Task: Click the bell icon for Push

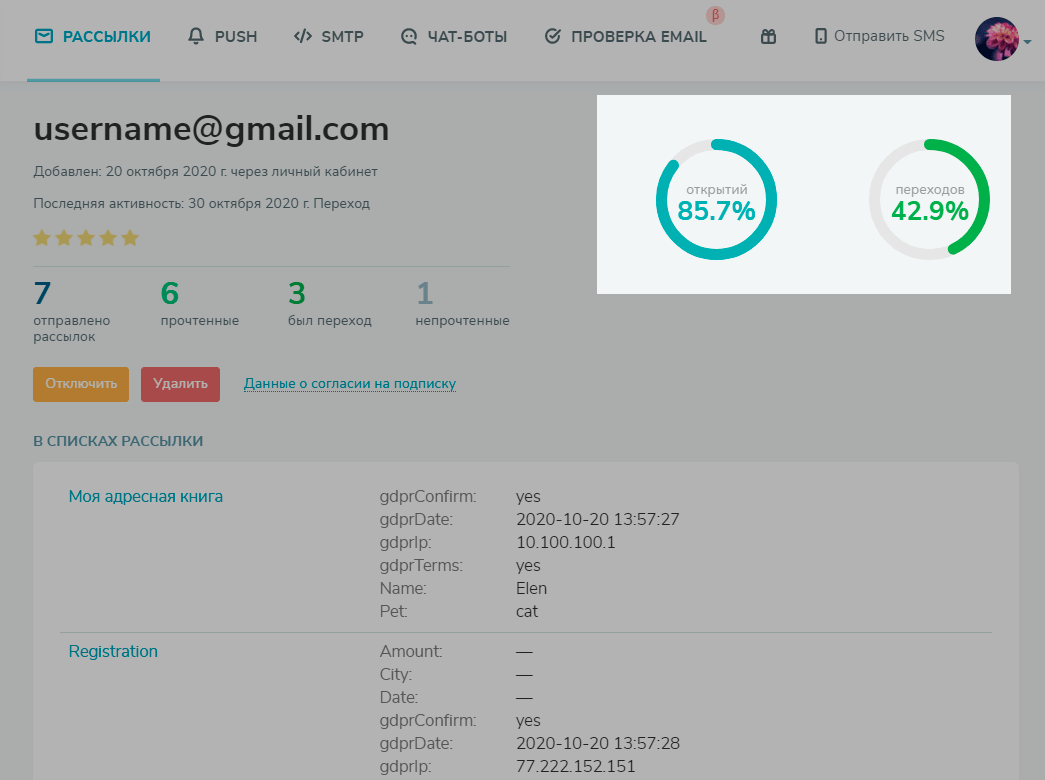Action: [196, 37]
